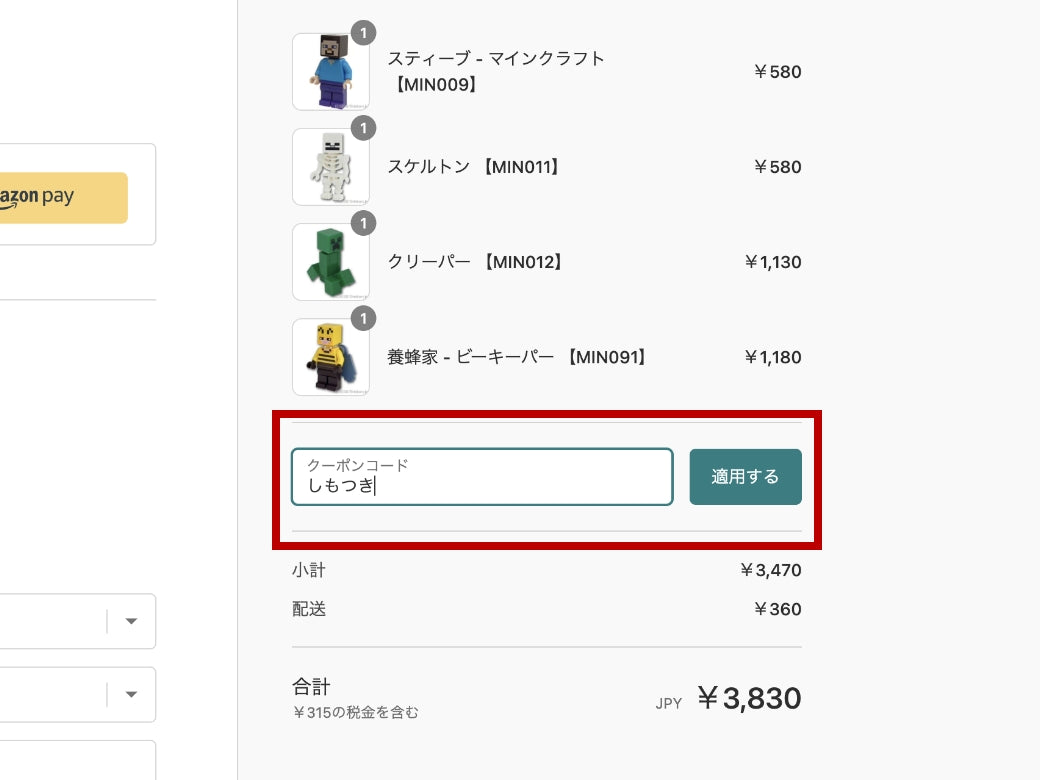Click the クリーパー【MIN012】 product name

pyautogui.click(x=475, y=262)
